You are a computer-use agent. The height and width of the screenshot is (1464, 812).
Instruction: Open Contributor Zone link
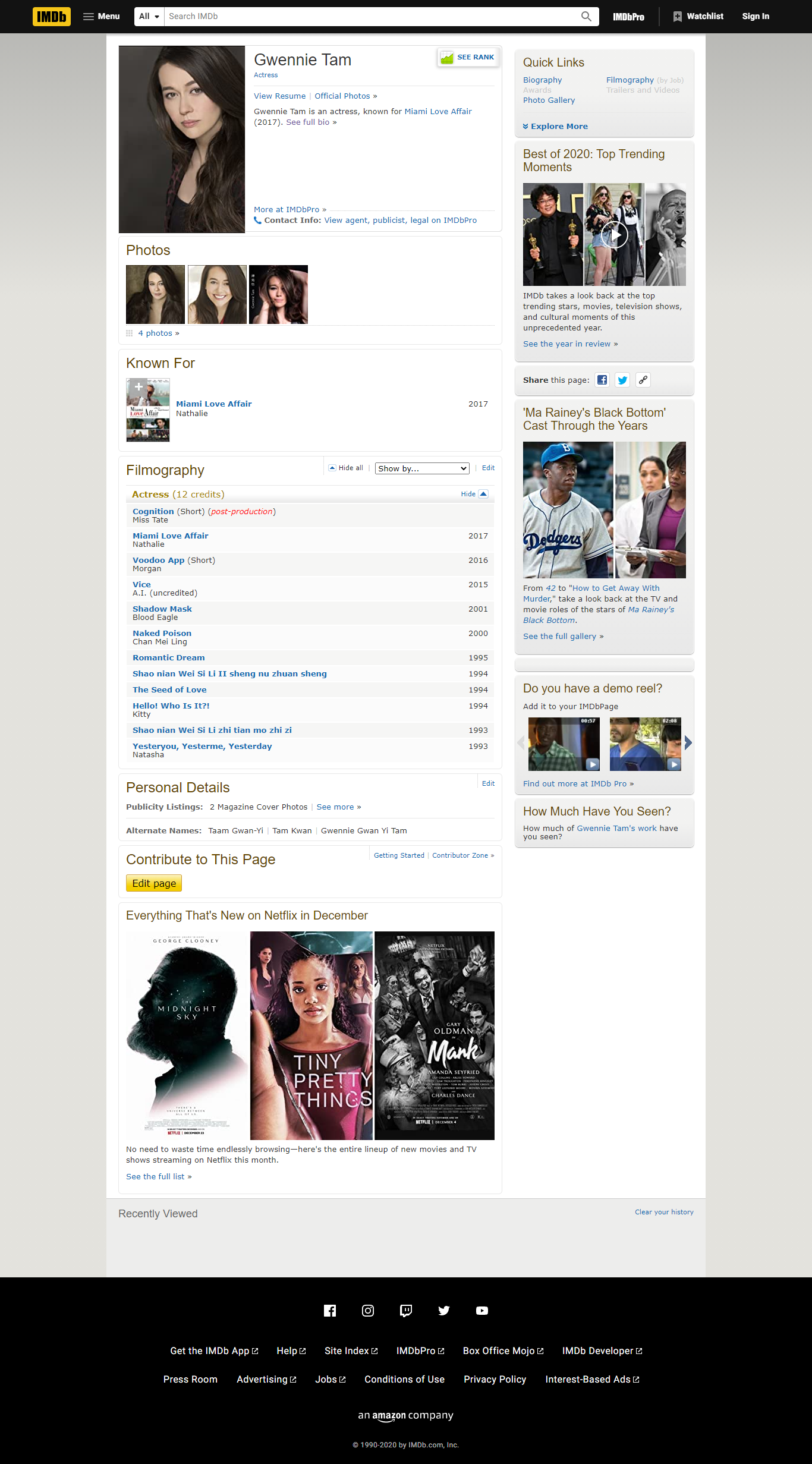(x=460, y=855)
